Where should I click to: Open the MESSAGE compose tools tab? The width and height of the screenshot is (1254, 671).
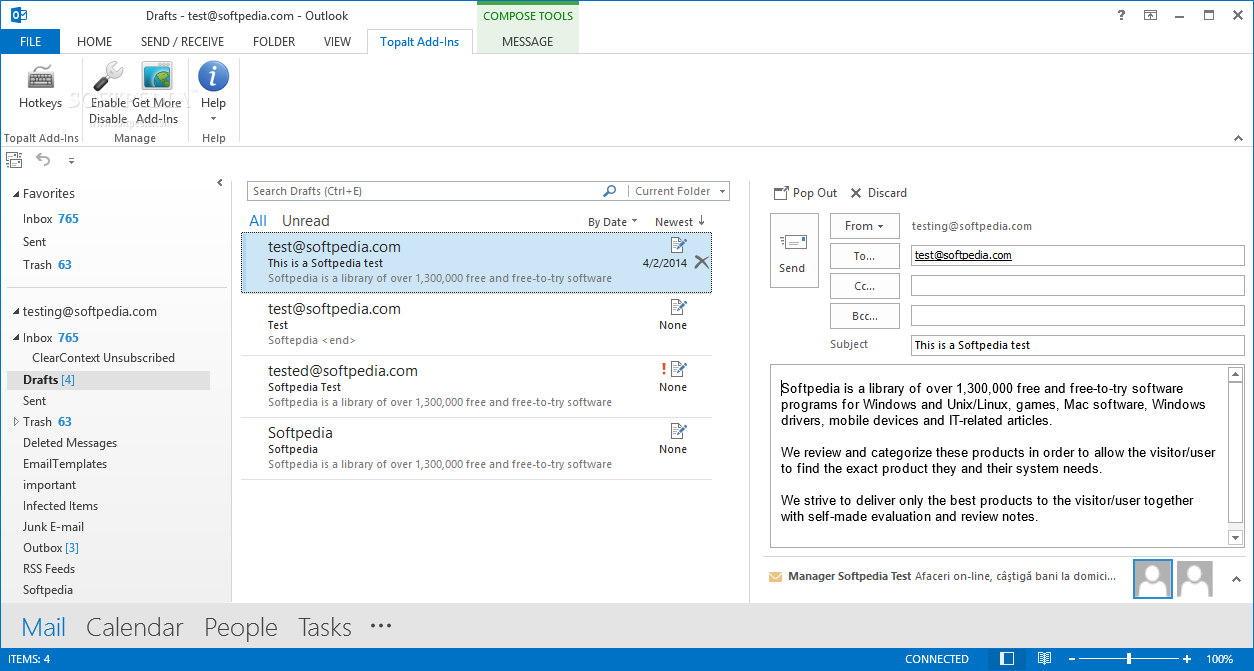527,41
